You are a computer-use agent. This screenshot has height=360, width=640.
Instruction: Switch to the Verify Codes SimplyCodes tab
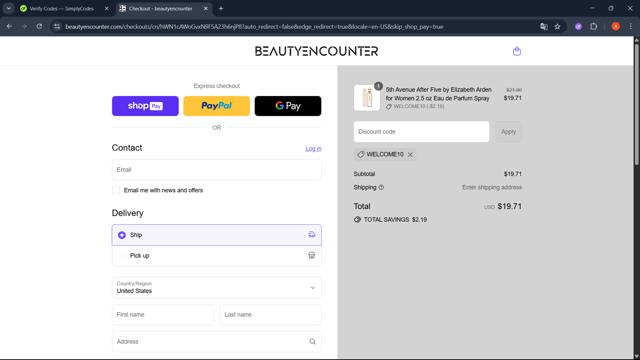click(x=61, y=9)
